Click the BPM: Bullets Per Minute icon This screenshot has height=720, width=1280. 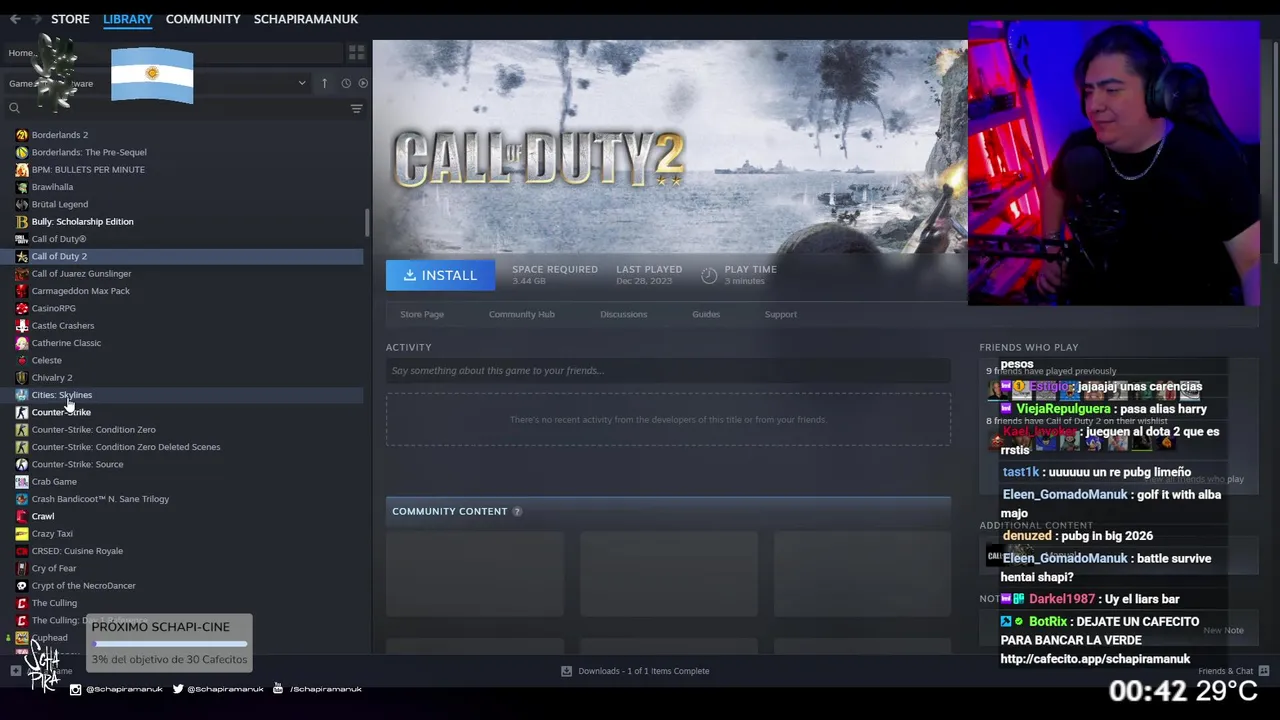22,170
